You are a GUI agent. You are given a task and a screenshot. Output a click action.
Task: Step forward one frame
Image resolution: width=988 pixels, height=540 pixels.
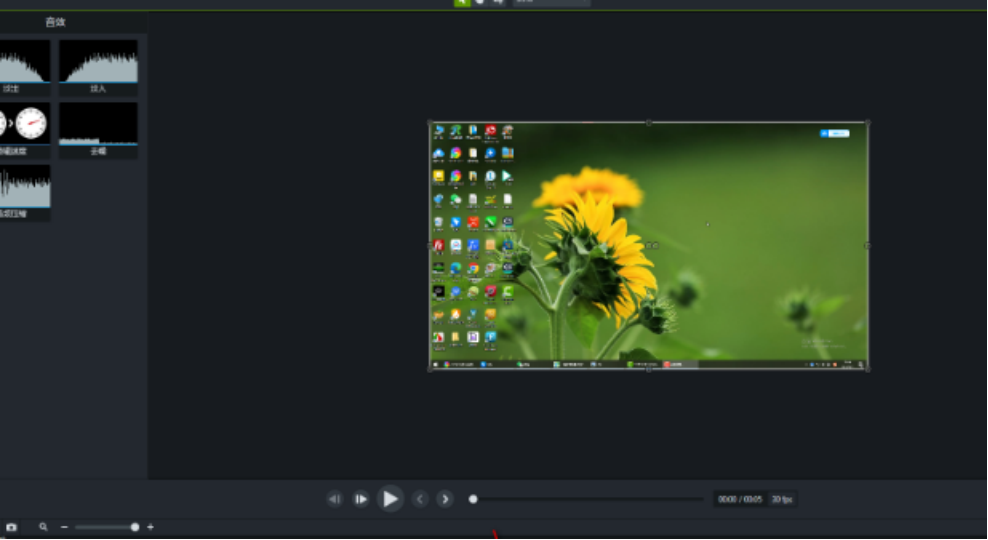[360, 499]
